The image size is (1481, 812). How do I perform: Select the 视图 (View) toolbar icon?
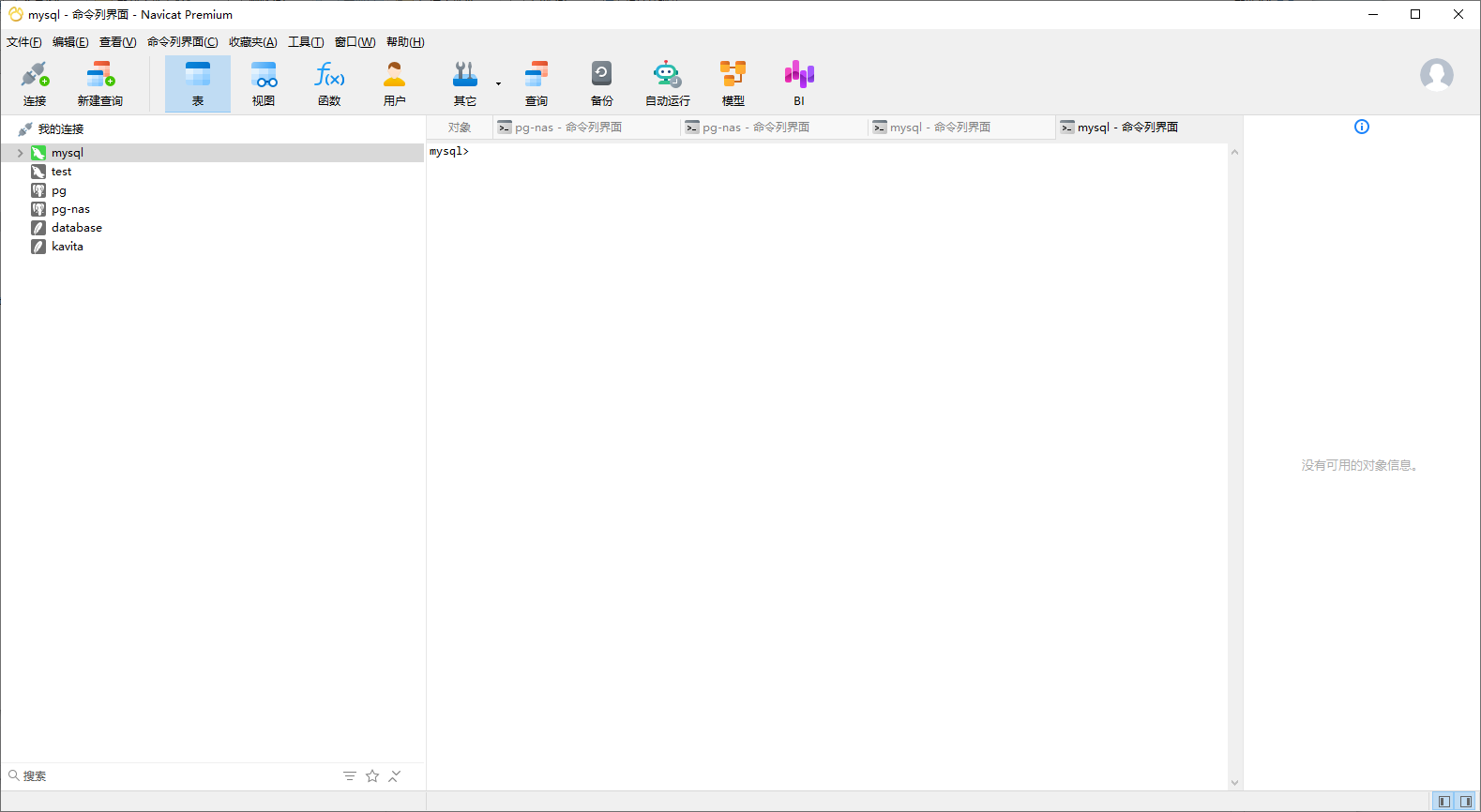click(264, 83)
